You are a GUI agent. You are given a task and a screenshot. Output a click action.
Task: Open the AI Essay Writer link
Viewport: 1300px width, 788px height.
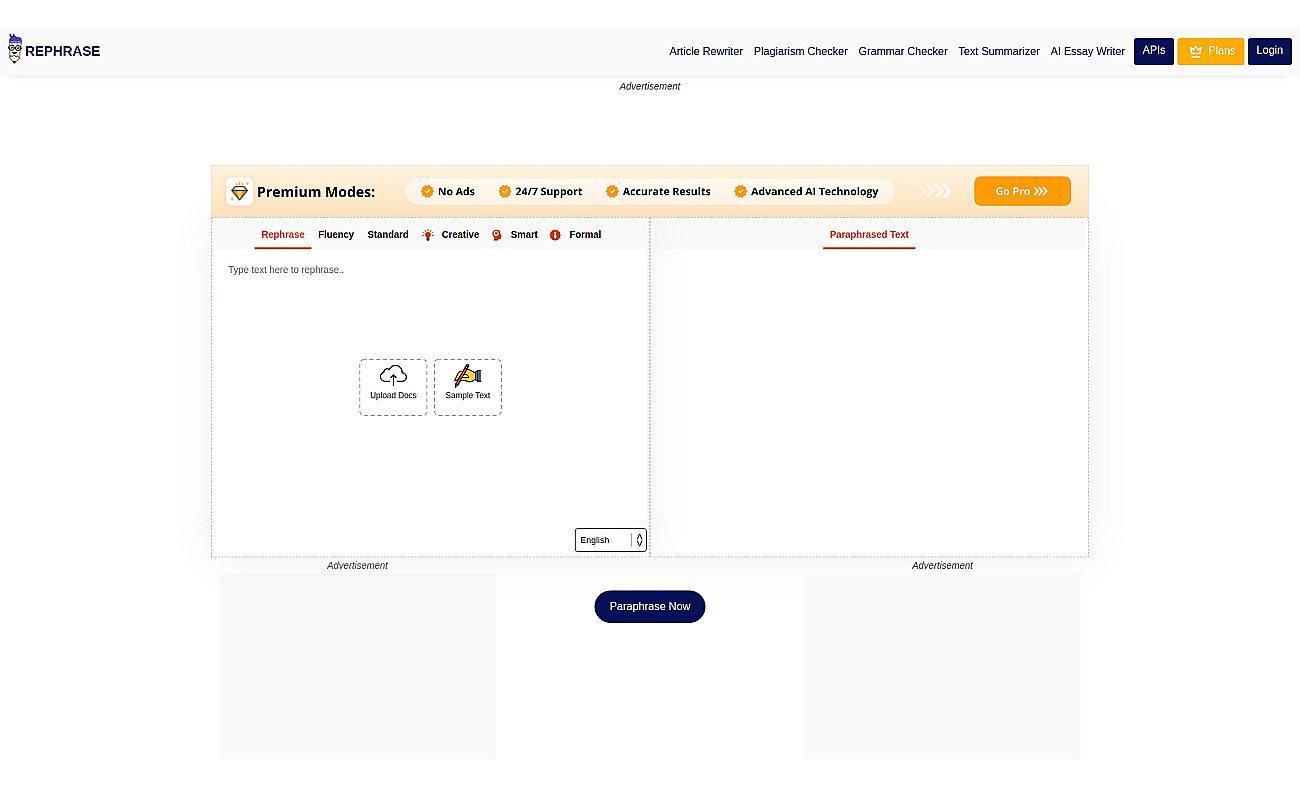coord(1088,51)
